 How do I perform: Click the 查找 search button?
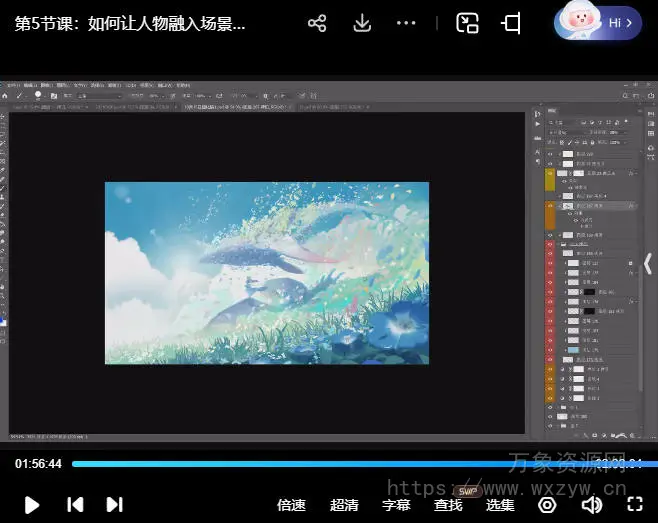click(448, 505)
